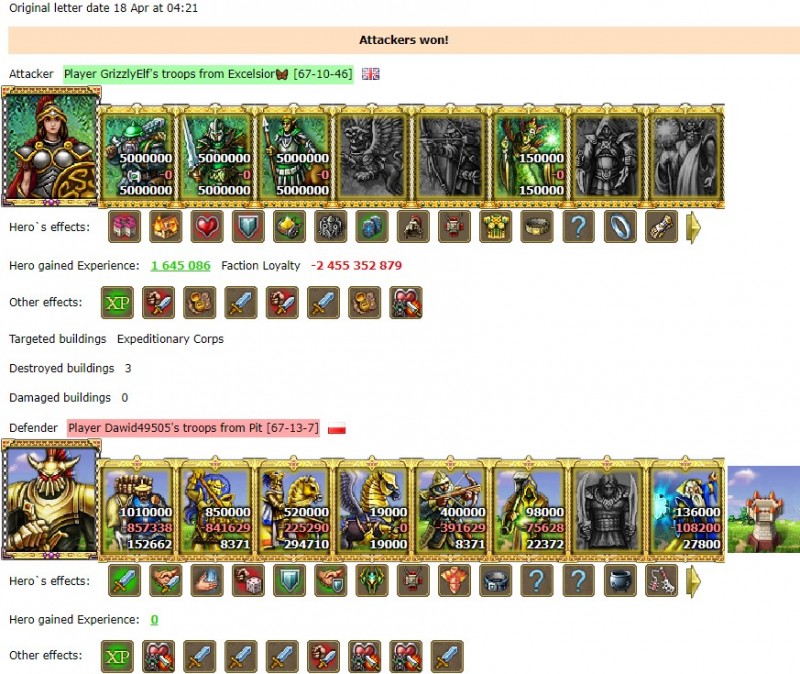
Task: Click the treasure chest icon in attacker effects
Action: 166,227
